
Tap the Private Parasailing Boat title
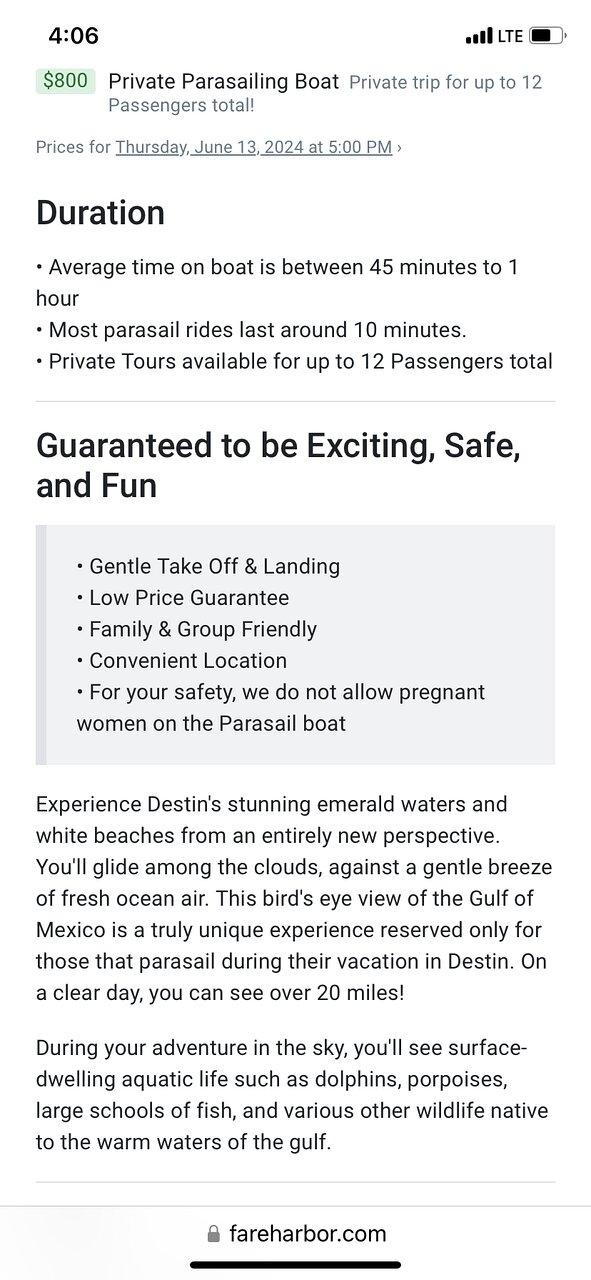pos(224,81)
